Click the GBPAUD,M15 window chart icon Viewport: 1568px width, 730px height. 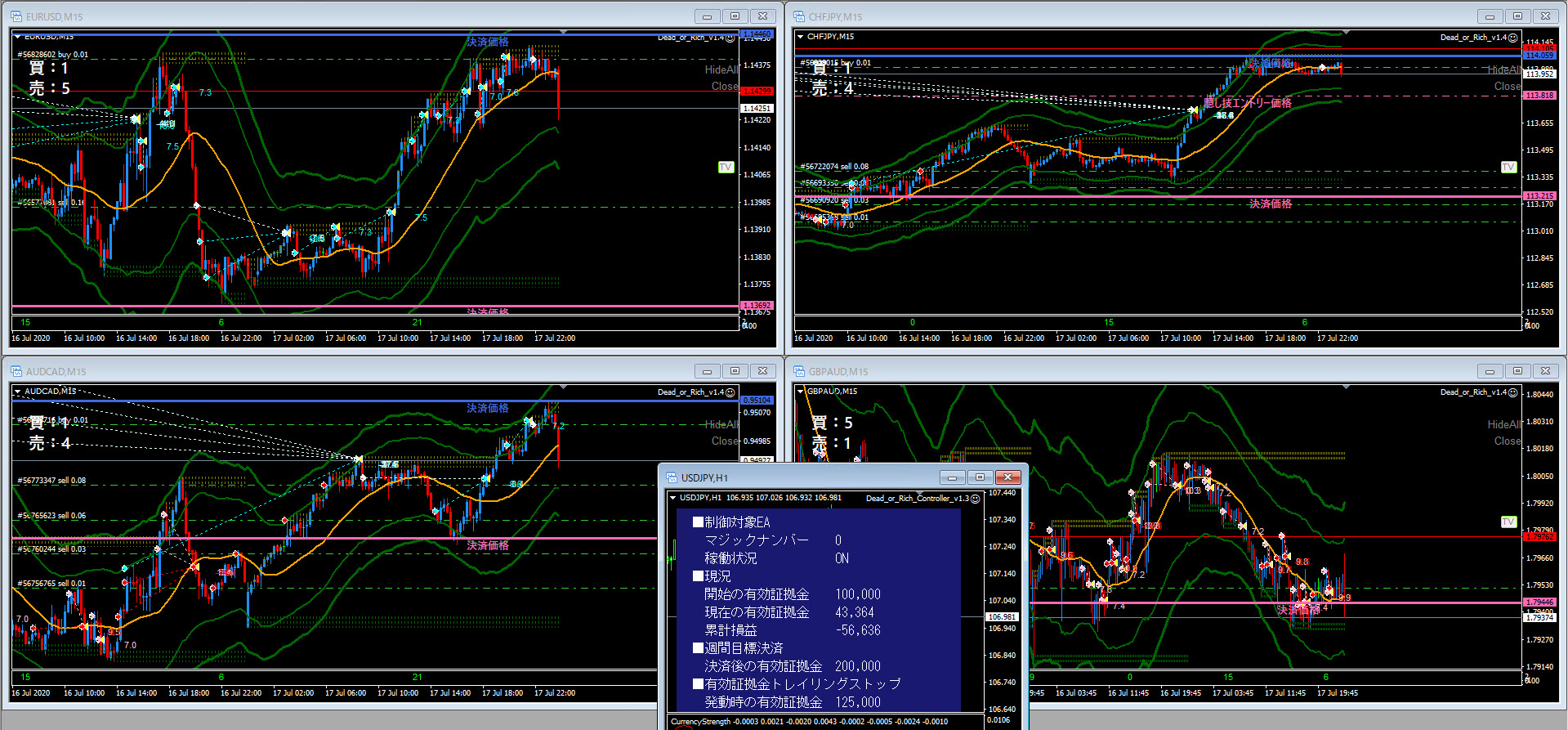pos(799,371)
